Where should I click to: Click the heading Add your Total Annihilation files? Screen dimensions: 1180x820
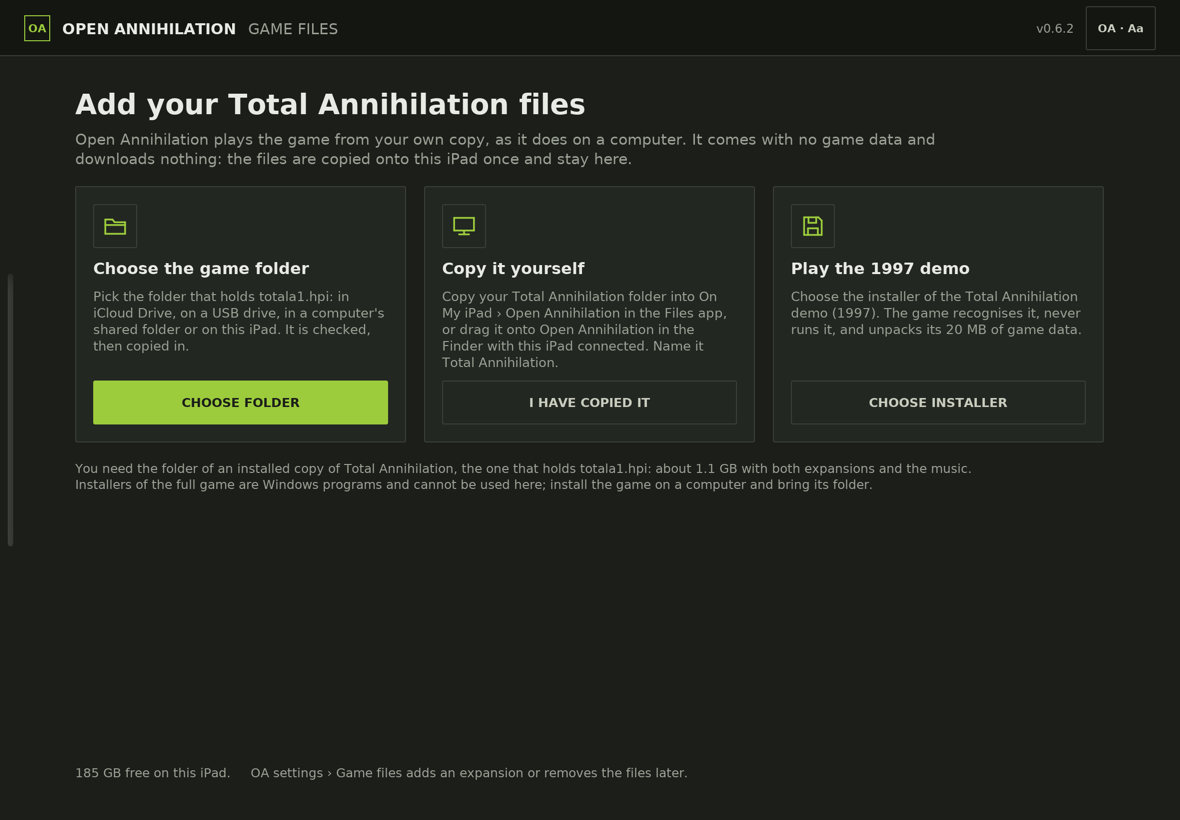click(330, 105)
